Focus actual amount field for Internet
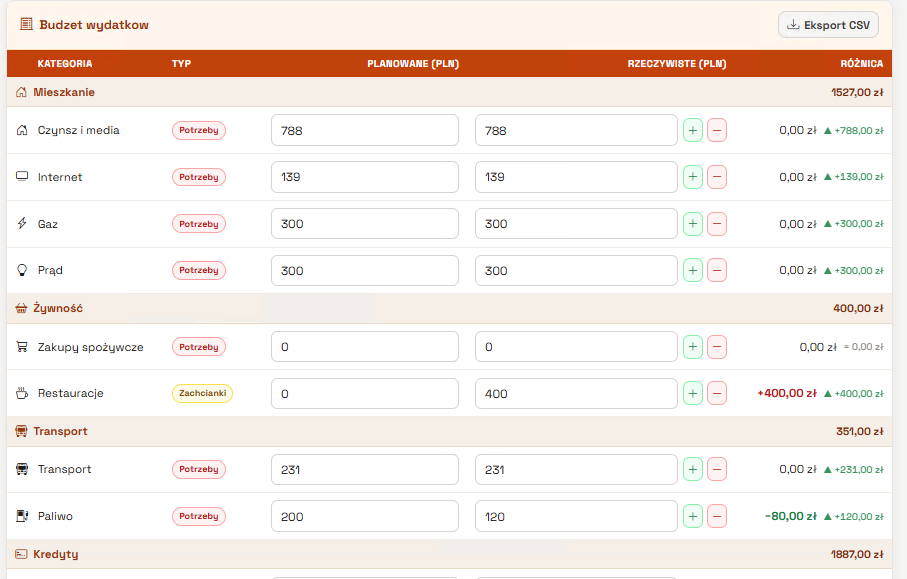The image size is (907, 579). coord(576,177)
